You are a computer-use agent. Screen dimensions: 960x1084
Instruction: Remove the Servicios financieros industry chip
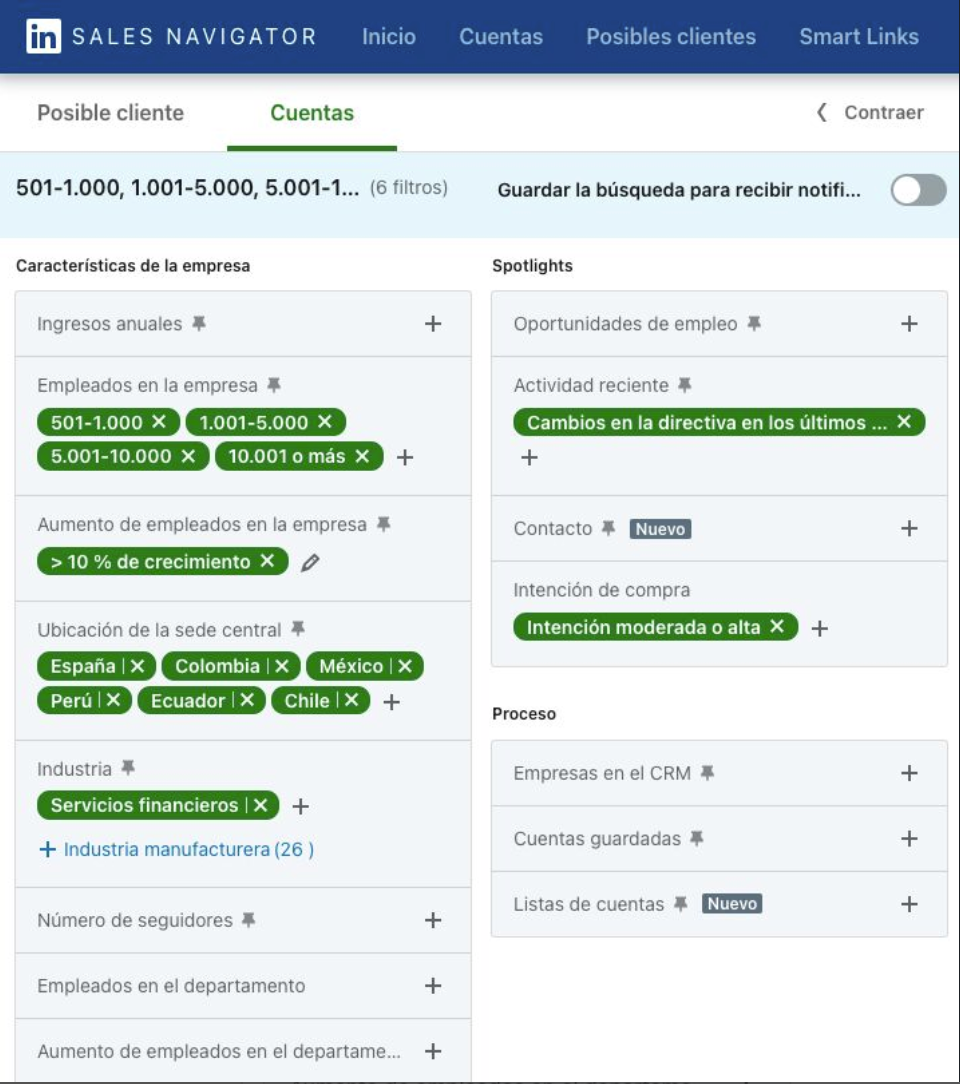tap(260, 805)
